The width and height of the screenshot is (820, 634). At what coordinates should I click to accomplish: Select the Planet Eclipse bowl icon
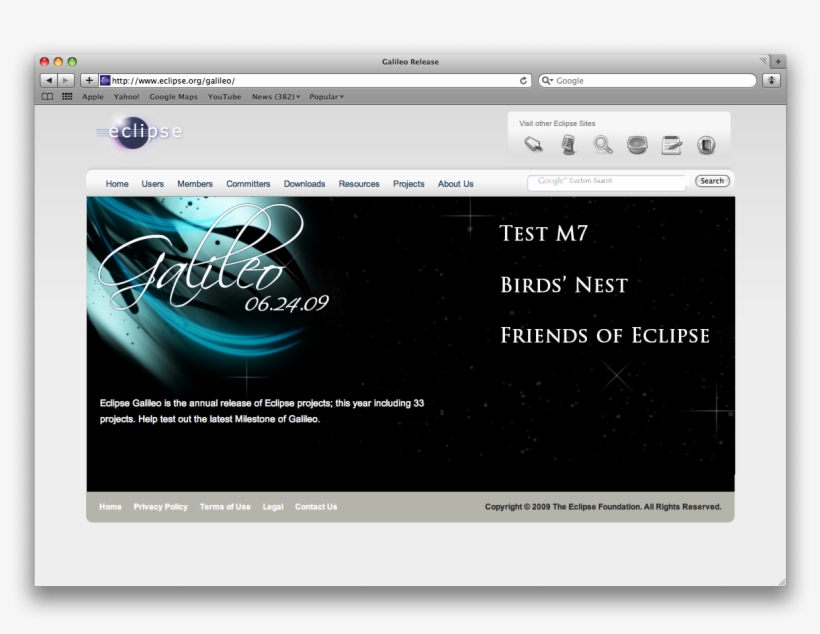tap(635, 143)
